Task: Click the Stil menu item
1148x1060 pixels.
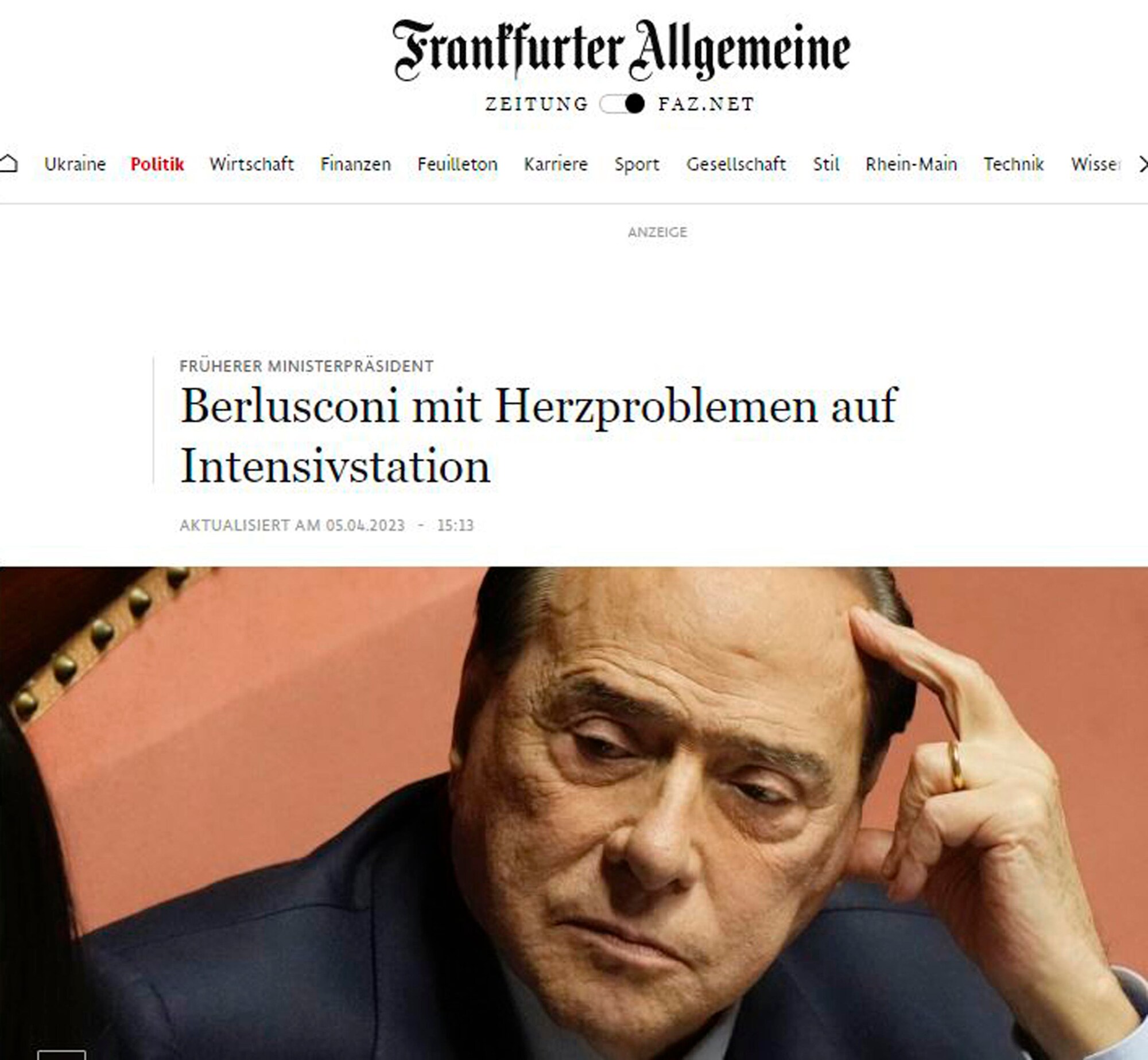Action: click(x=826, y=164)
